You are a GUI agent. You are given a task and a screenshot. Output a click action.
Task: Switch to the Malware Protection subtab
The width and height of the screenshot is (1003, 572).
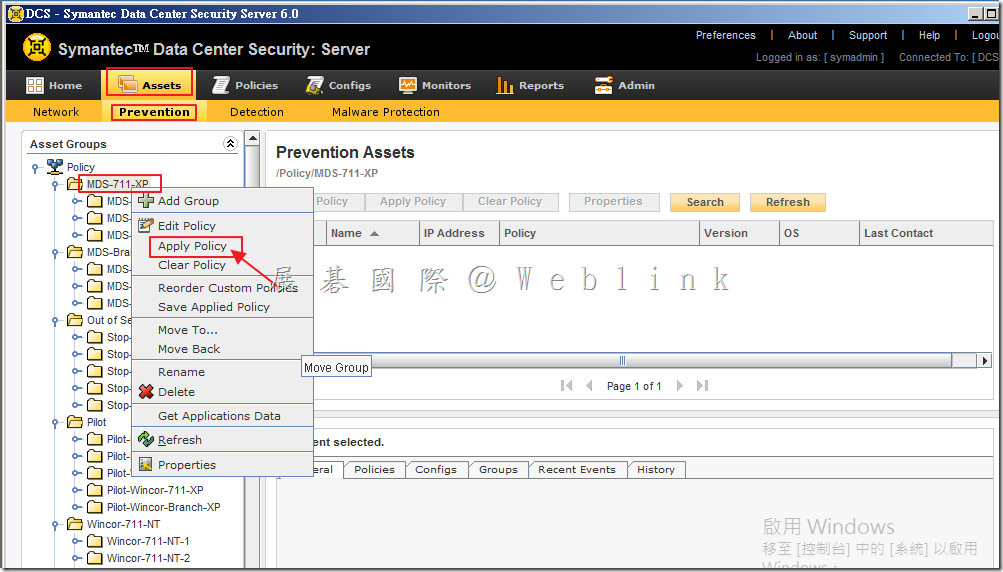coord(386,112)
